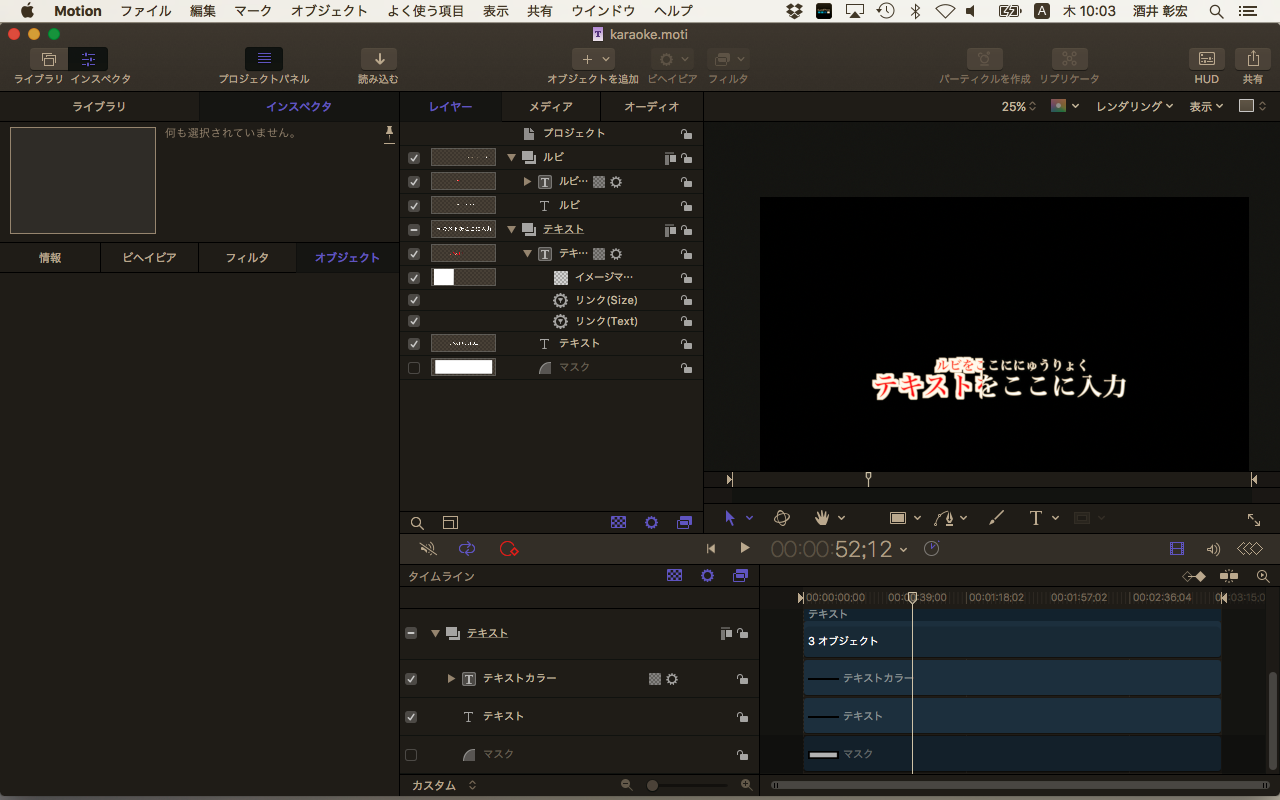Click the record animation button

[509, 549]
